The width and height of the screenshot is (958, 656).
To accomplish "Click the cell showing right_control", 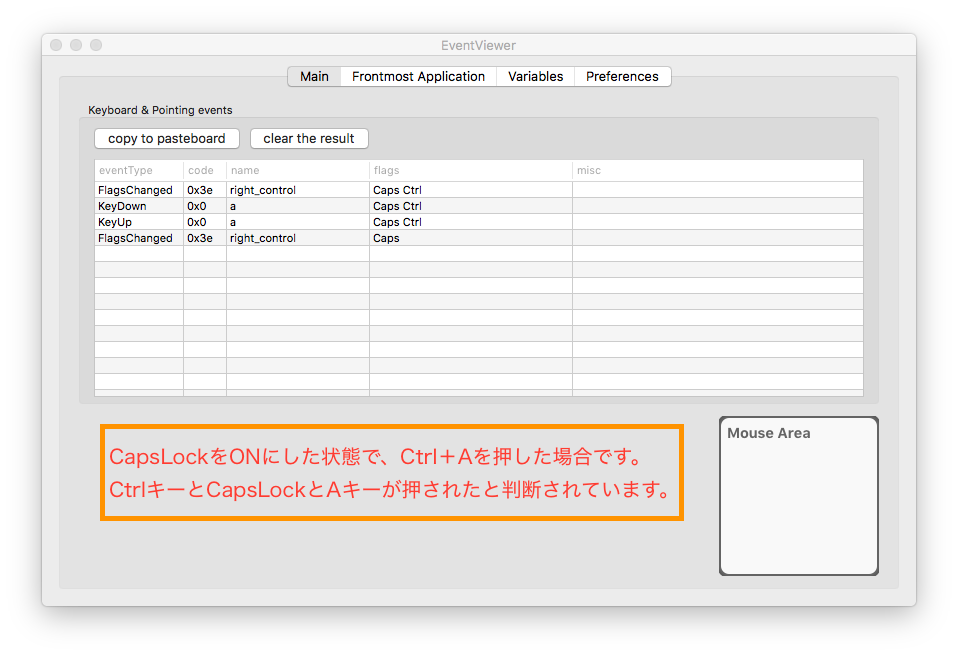I will 264,190.
